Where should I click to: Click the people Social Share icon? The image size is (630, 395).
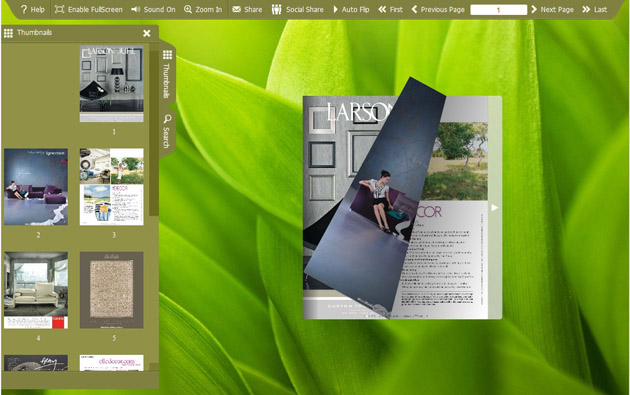(276, 9)
